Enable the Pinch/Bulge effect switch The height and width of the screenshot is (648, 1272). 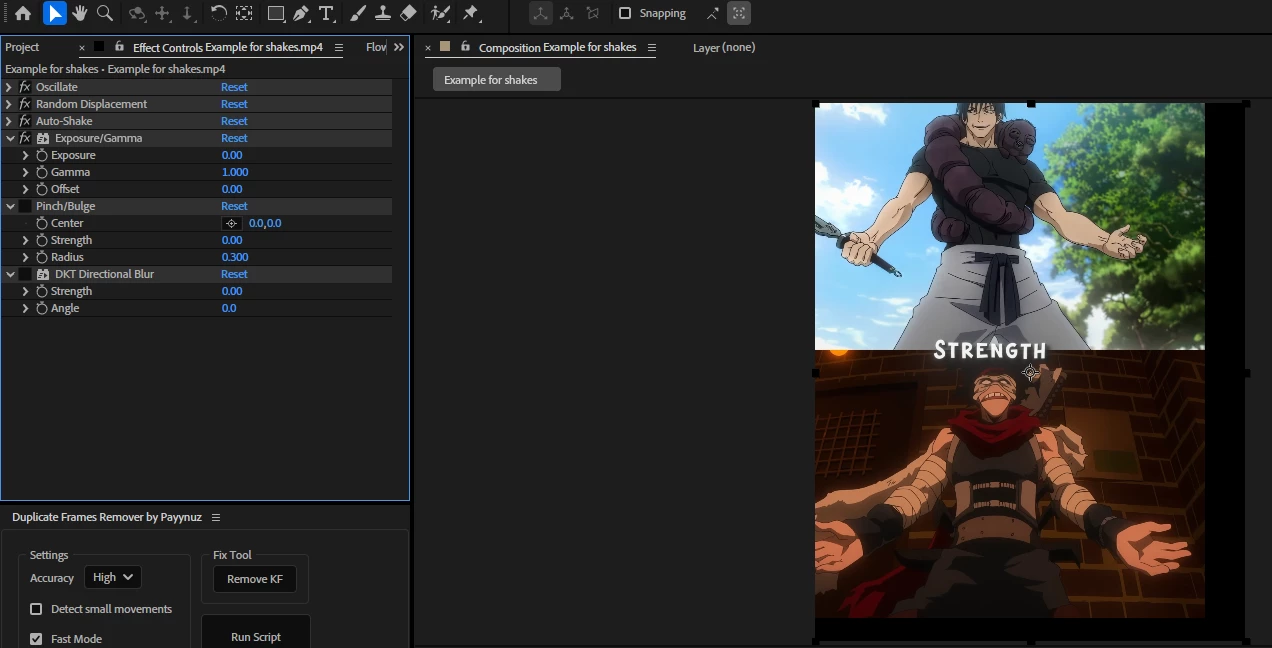click(x=25, y=206)
